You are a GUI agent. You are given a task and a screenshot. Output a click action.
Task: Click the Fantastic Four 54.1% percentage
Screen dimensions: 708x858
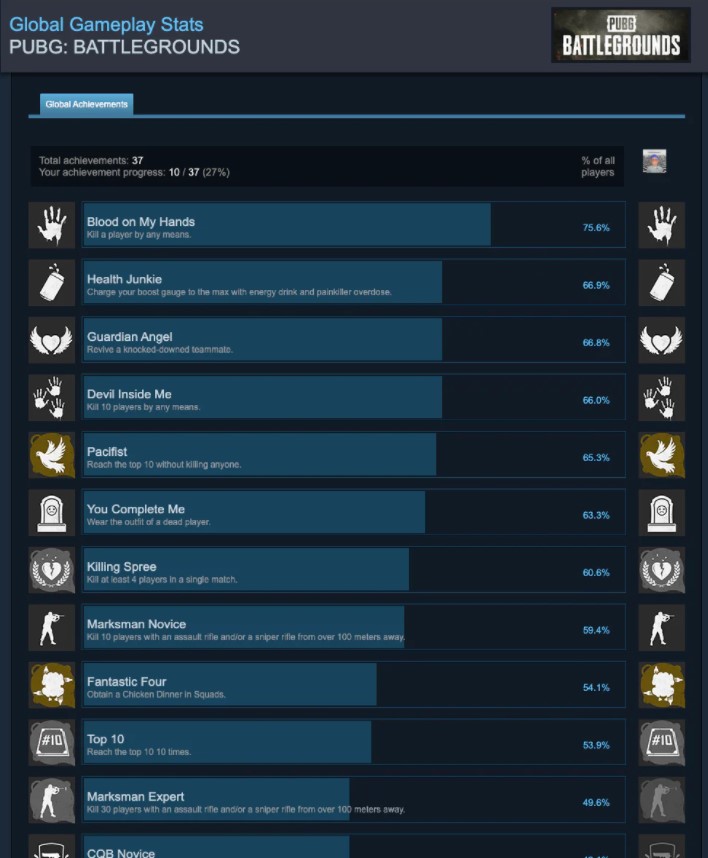tap(596, 688)
